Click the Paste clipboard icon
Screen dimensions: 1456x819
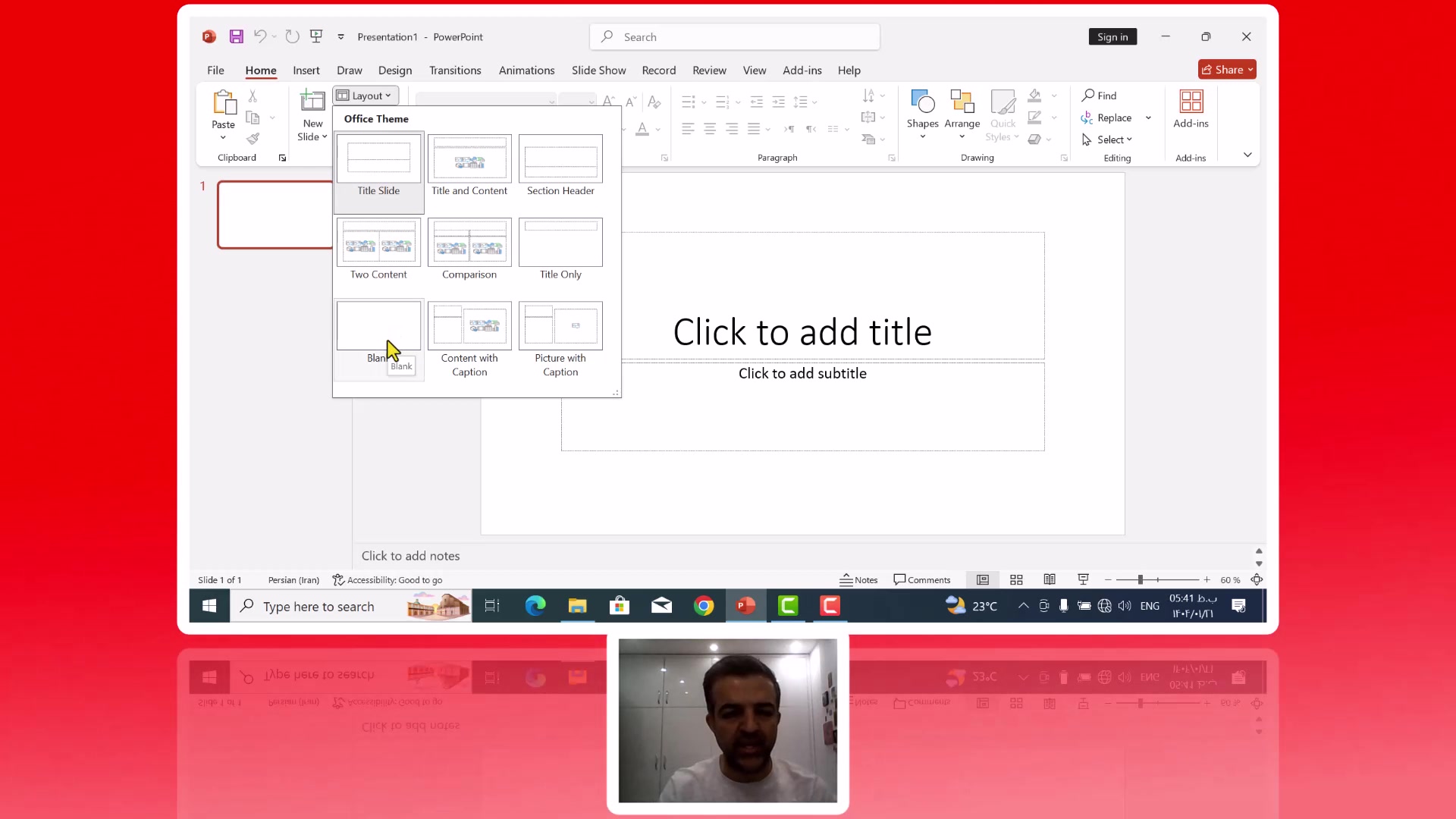(224, 102)
